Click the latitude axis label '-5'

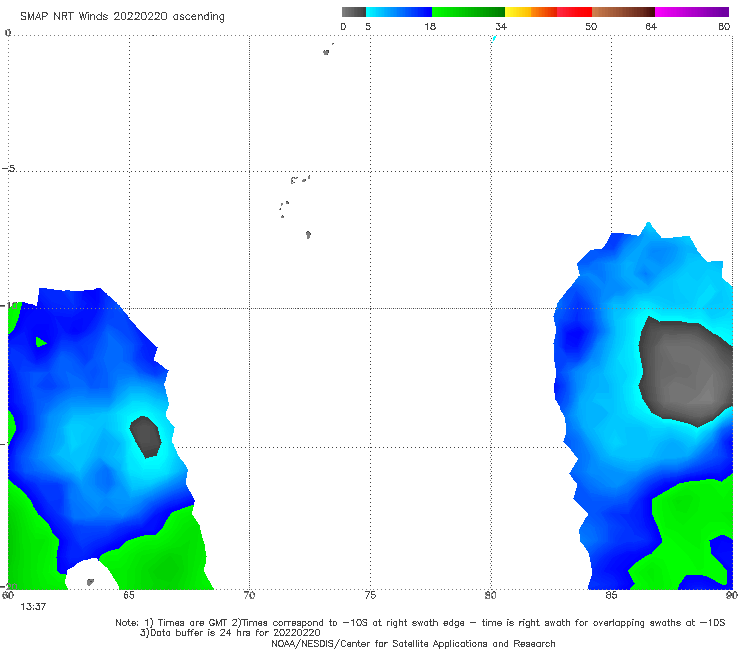(x=8, y=169)
